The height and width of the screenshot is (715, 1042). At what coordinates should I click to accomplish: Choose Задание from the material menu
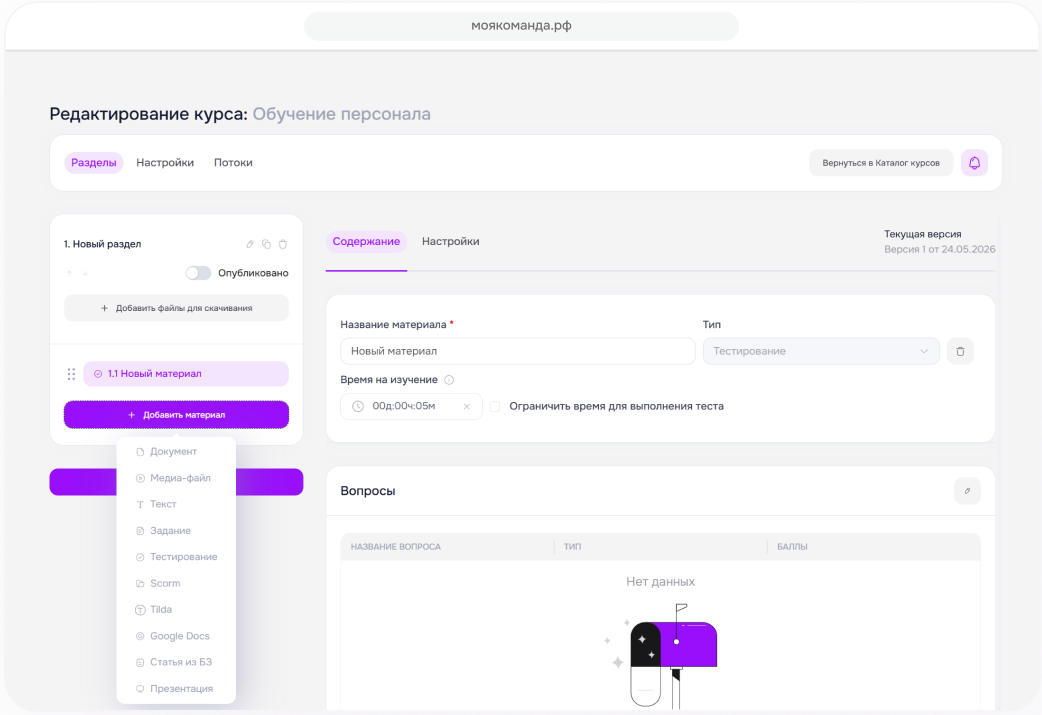[176, 530]
